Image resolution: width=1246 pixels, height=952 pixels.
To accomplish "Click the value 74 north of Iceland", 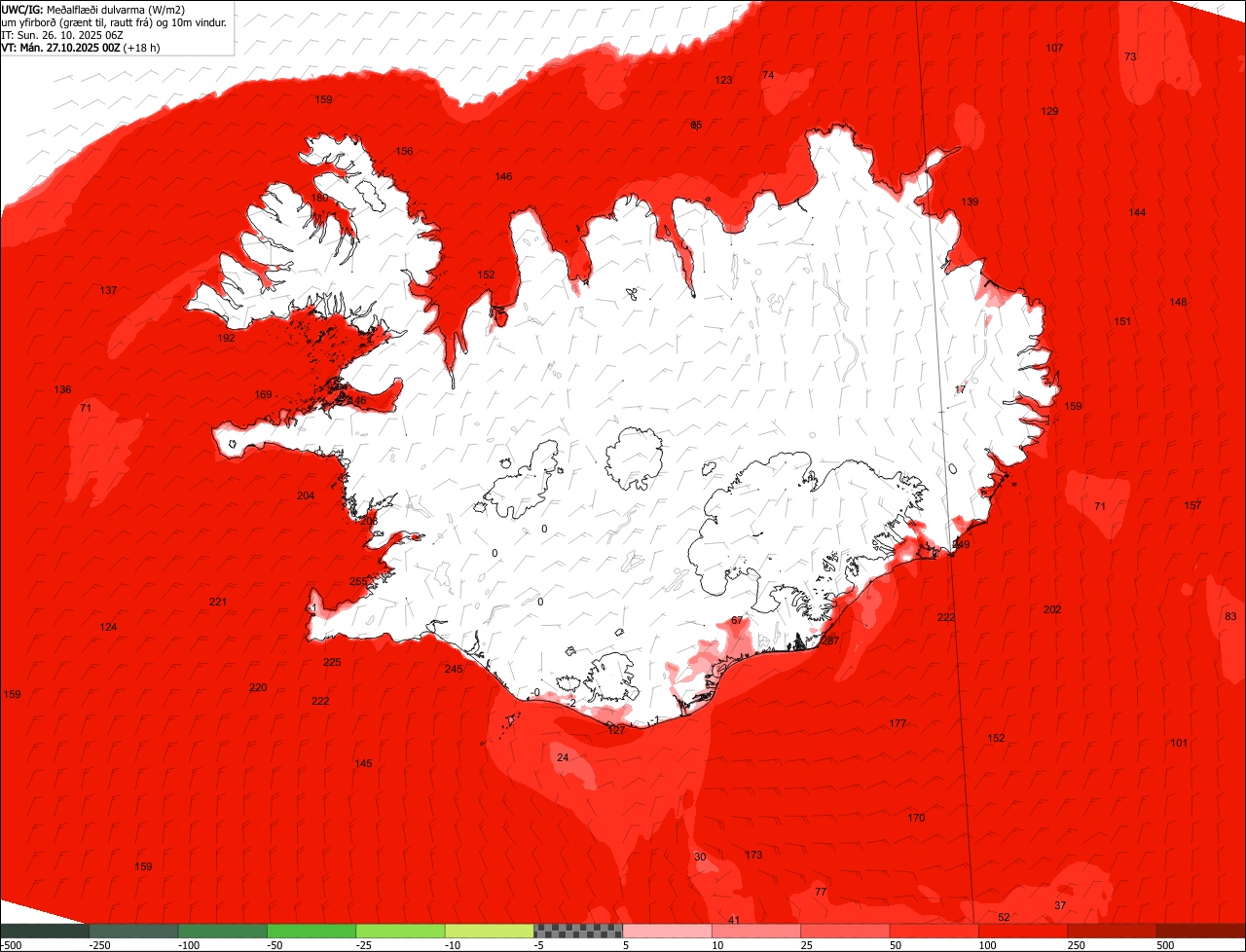I will (768, 75).
